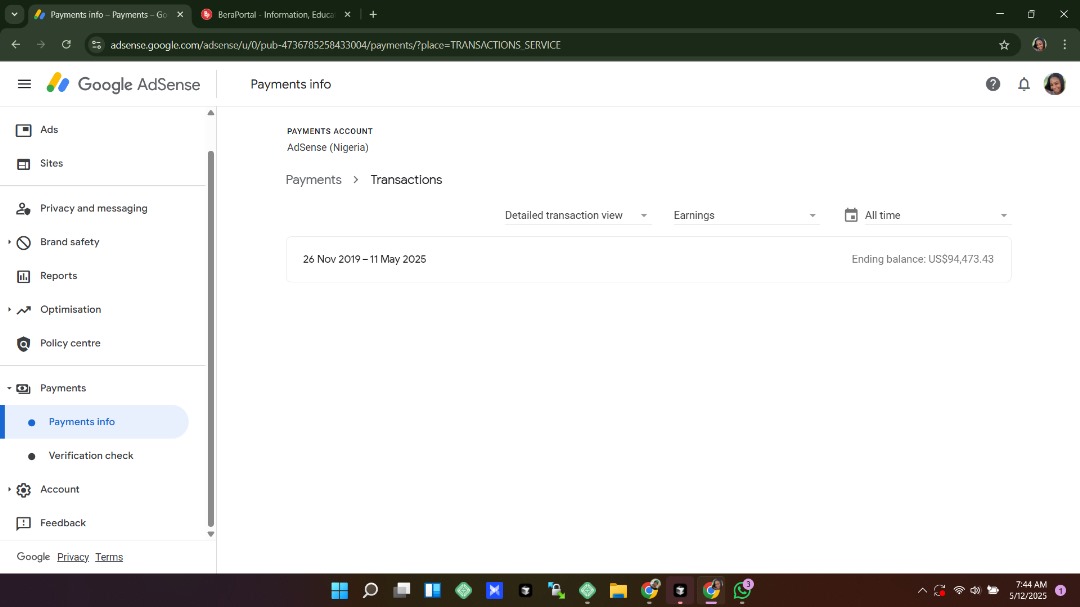This screenshot has height=607, width=1080.
Task: Collapse the Payments sidebar section
Action: click(9, 388)
